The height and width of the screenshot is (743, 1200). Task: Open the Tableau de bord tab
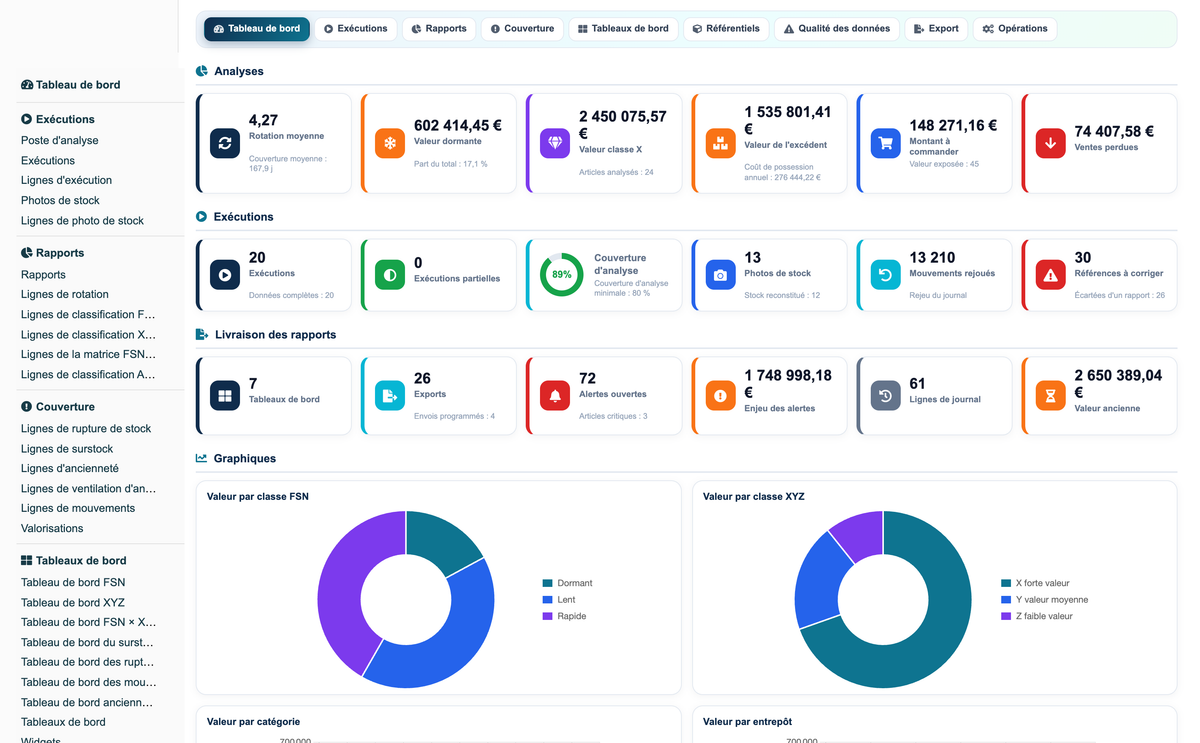(x=257, y=29)
